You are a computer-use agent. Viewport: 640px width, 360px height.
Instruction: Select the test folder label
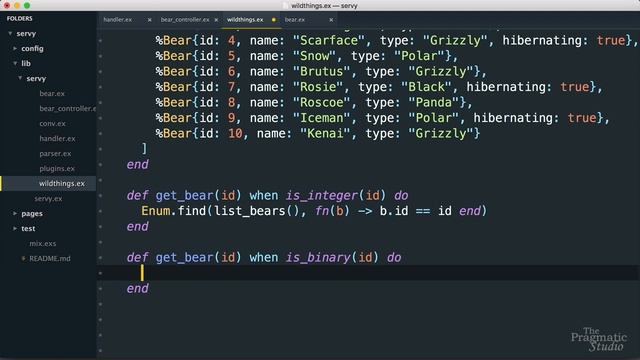pos(28,229)
